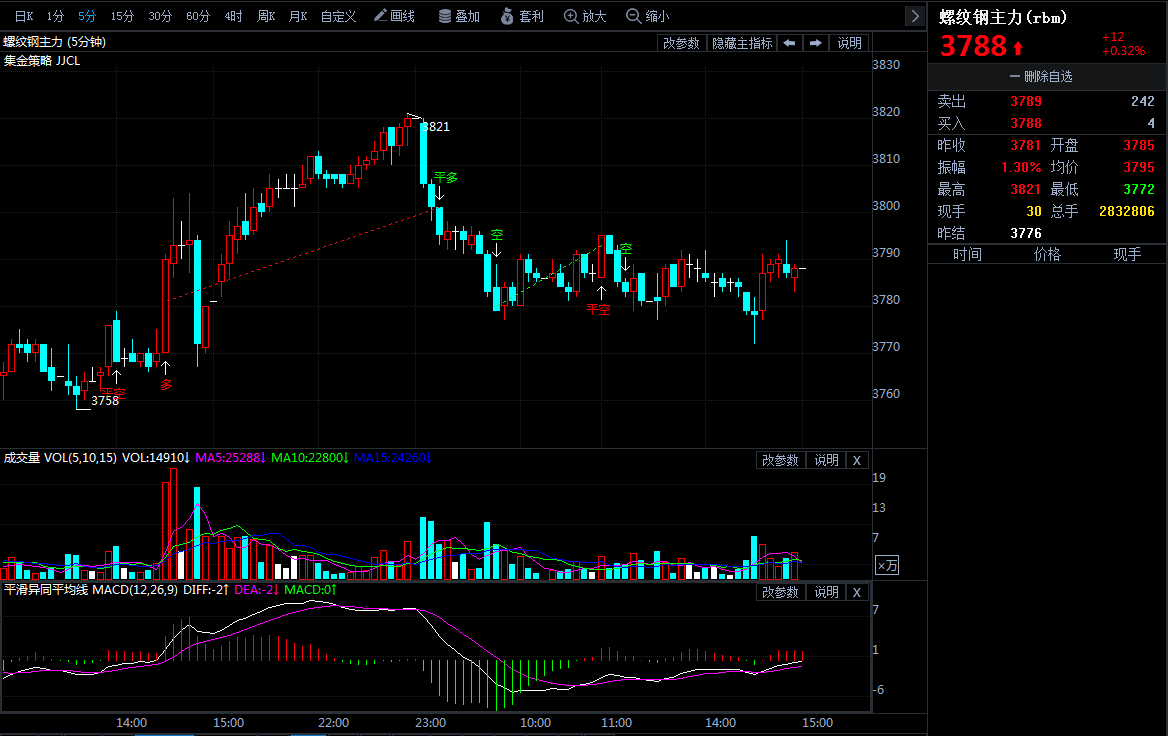Toggle 隐藏主指标 to hide main indicator
This screenshot has width=1168, height=736.
tap(741, 43)
